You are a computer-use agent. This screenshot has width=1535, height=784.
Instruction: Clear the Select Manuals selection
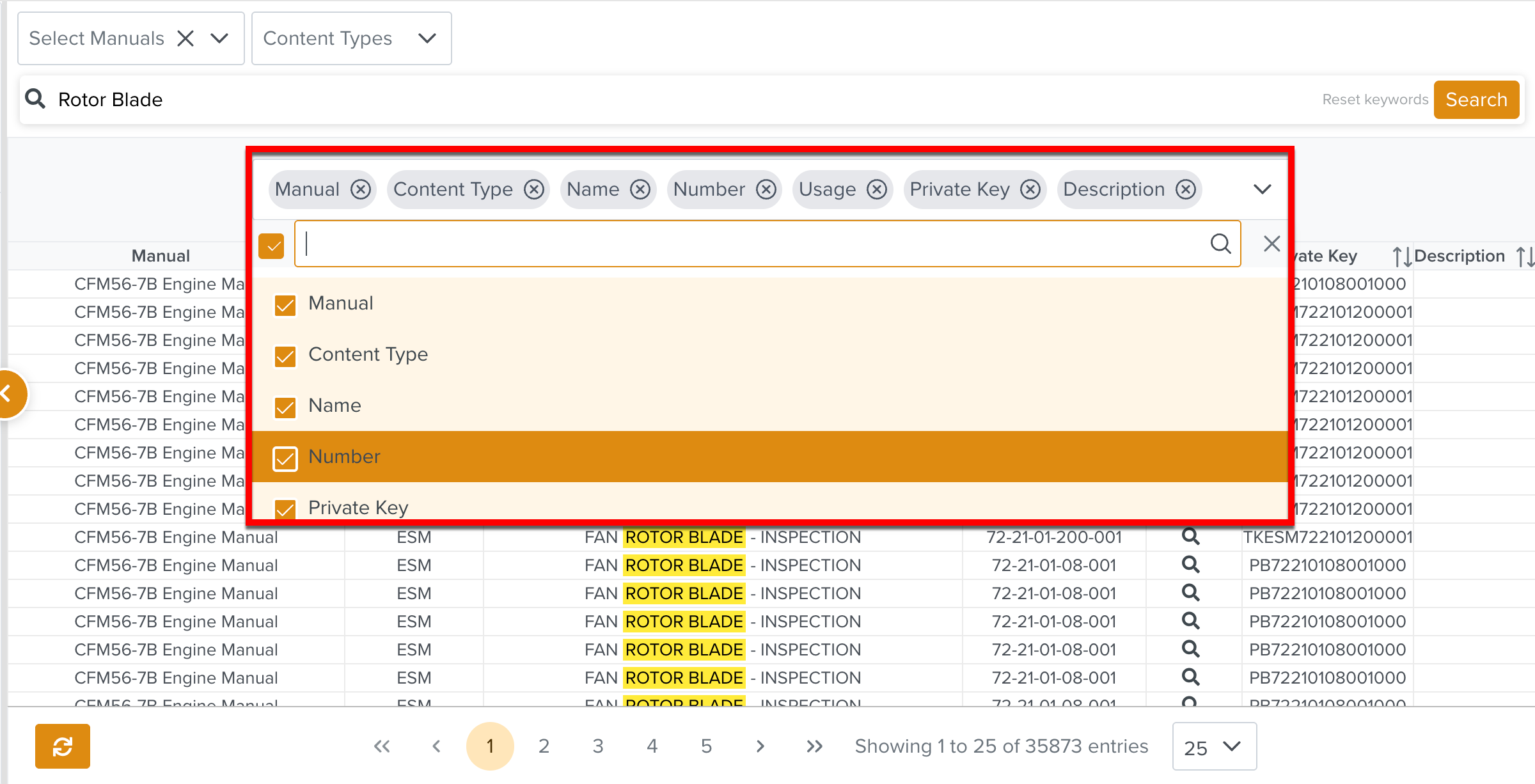click(x=185, y=38)
